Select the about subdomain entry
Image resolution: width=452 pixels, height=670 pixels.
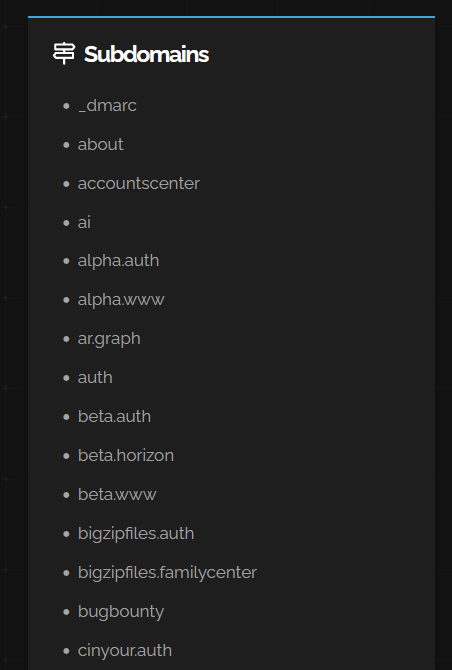coord(100,144)
